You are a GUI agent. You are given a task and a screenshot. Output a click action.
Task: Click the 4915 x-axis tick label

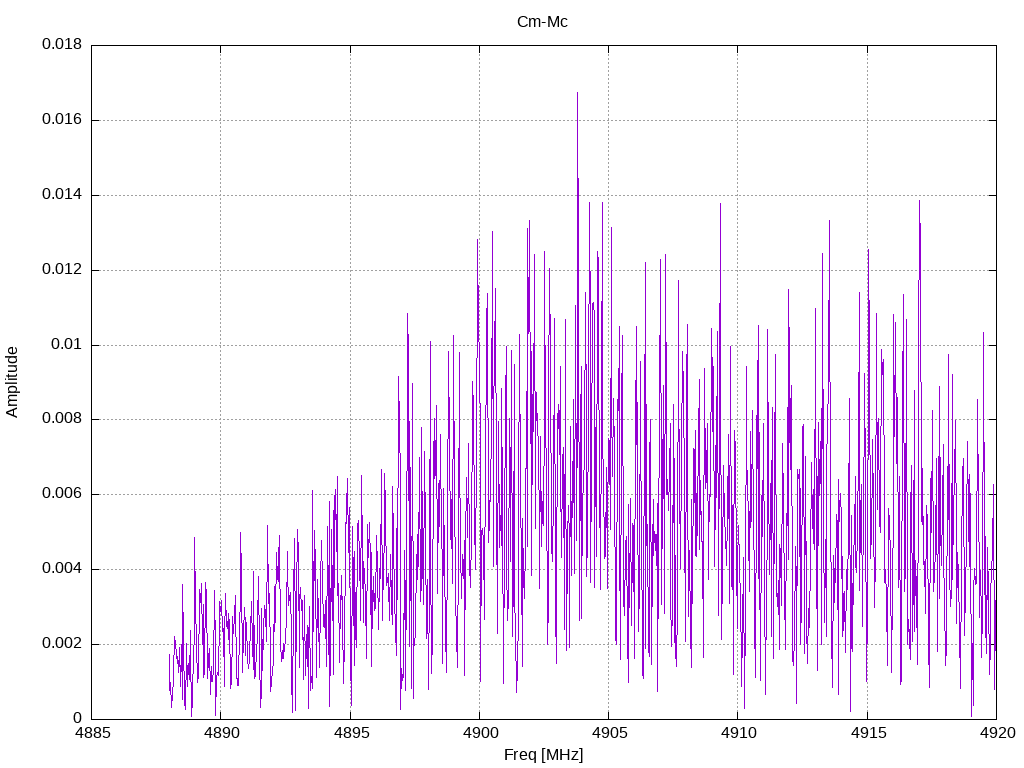pyautogui.click(x=868, y=733)
